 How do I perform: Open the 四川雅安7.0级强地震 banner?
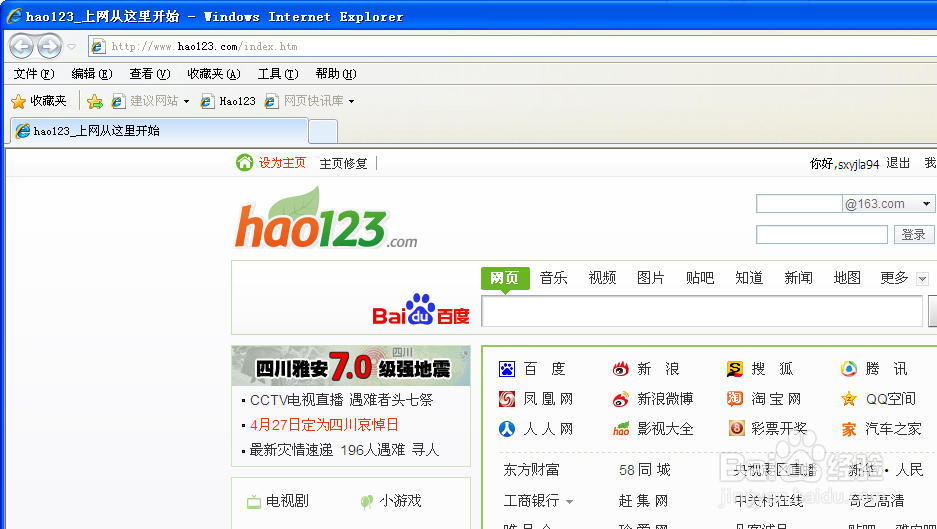tap(351, 366)
